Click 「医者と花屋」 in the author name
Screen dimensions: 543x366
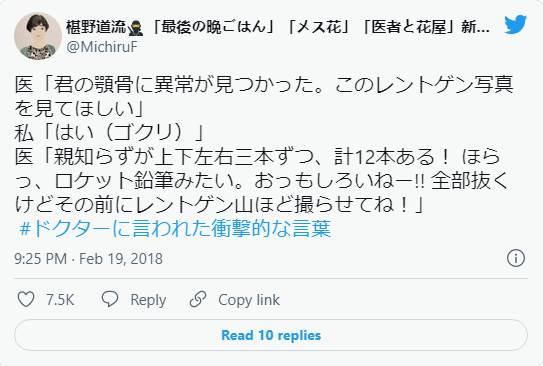[409, 27]
